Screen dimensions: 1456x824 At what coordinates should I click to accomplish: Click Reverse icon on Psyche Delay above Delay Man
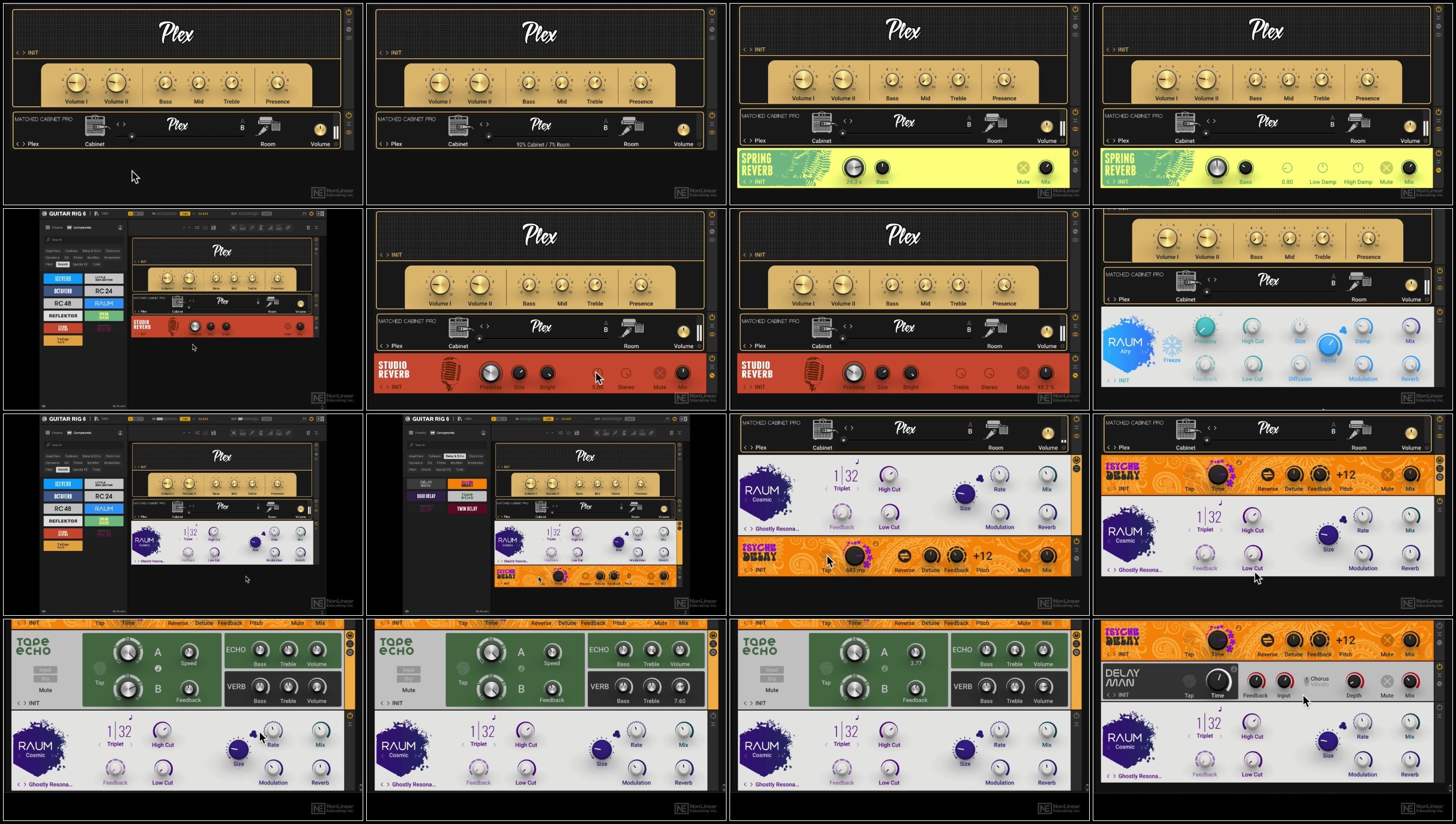point(1267,641)
